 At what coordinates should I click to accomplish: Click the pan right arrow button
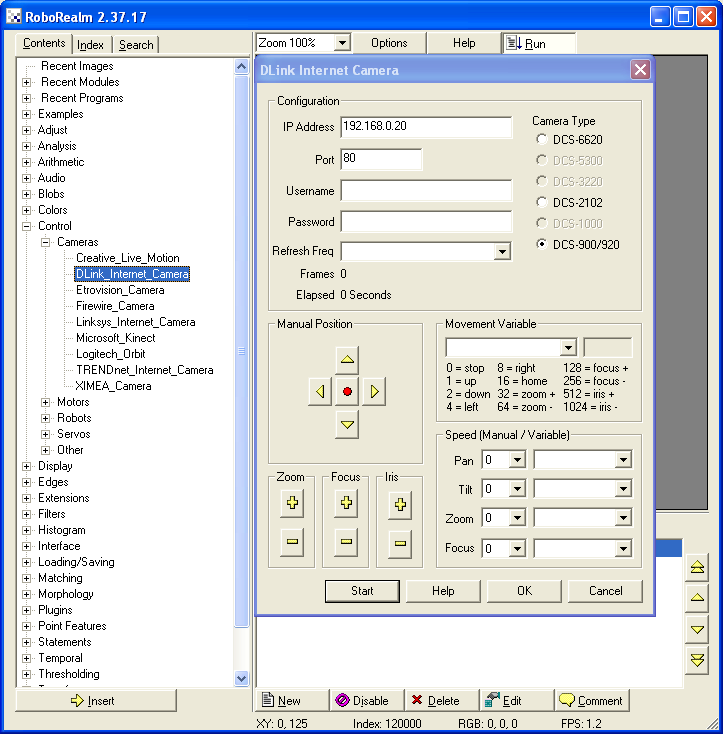pyautogui.click(x=373, y=392)
